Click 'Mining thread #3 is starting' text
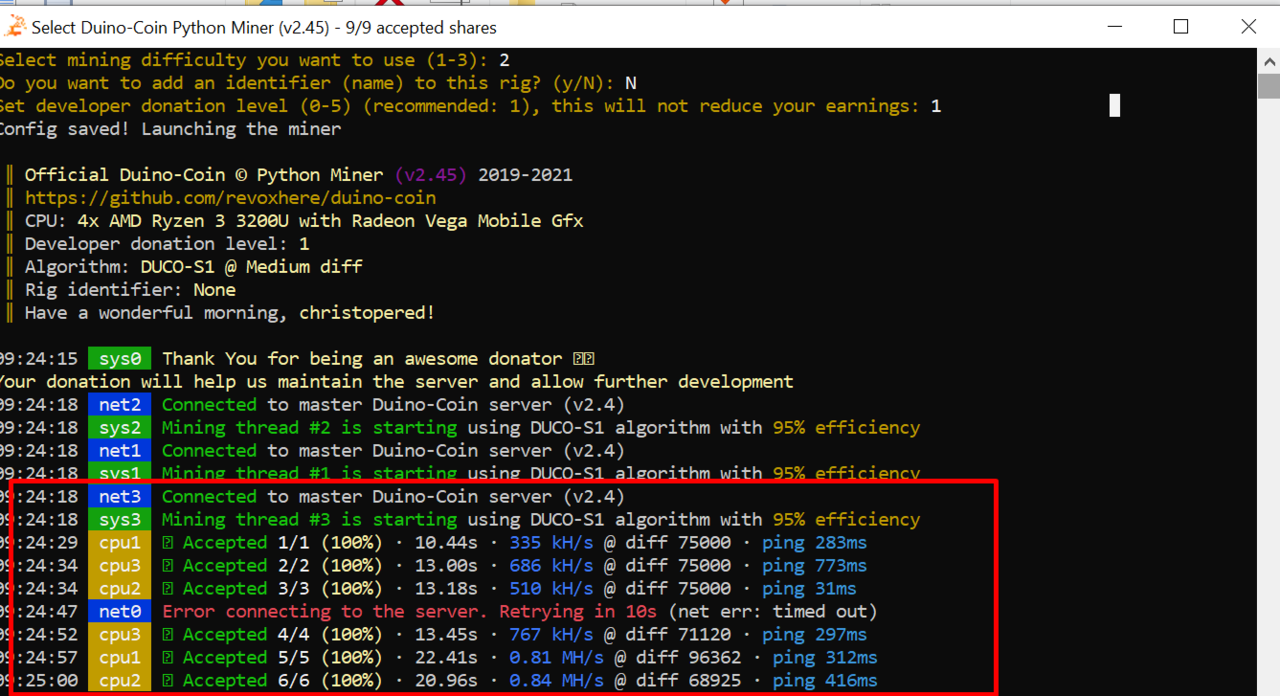Screen dimensions: 1280x696 pyautogui.click(x=309, y=520)
